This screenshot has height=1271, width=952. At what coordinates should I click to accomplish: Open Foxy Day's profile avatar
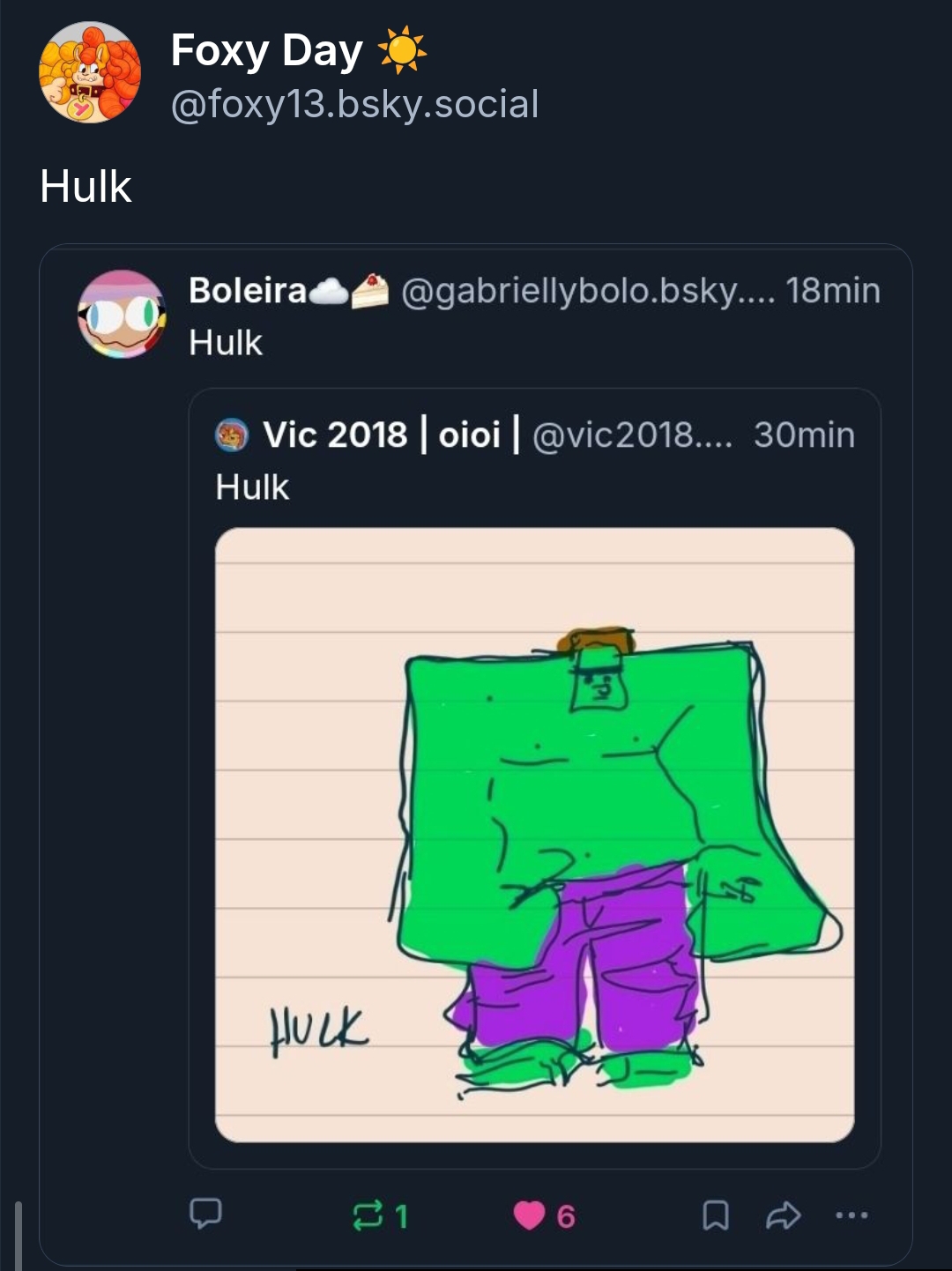[x=90, y=72]
